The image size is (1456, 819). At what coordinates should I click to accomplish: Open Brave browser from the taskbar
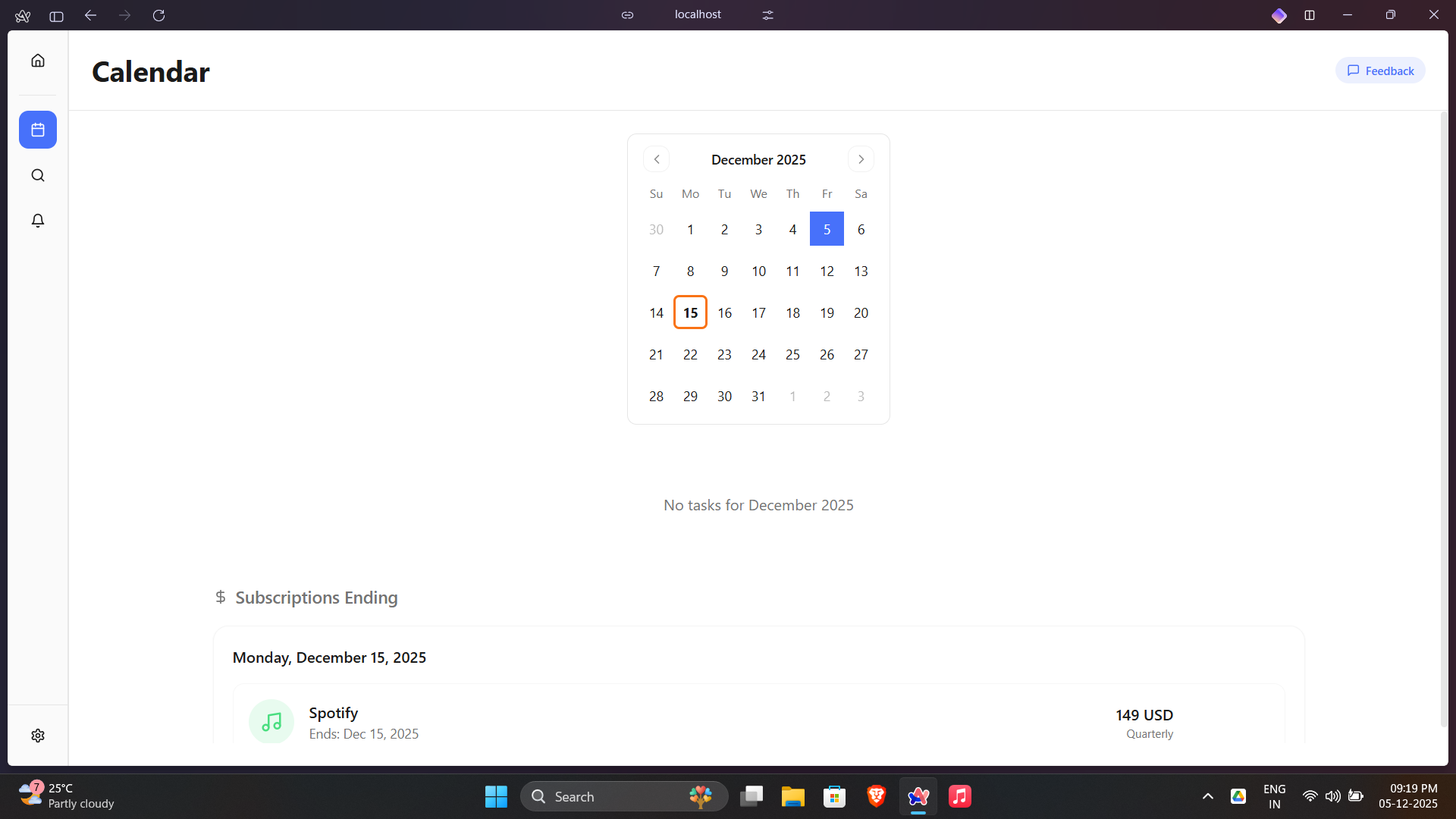point(876,796)
